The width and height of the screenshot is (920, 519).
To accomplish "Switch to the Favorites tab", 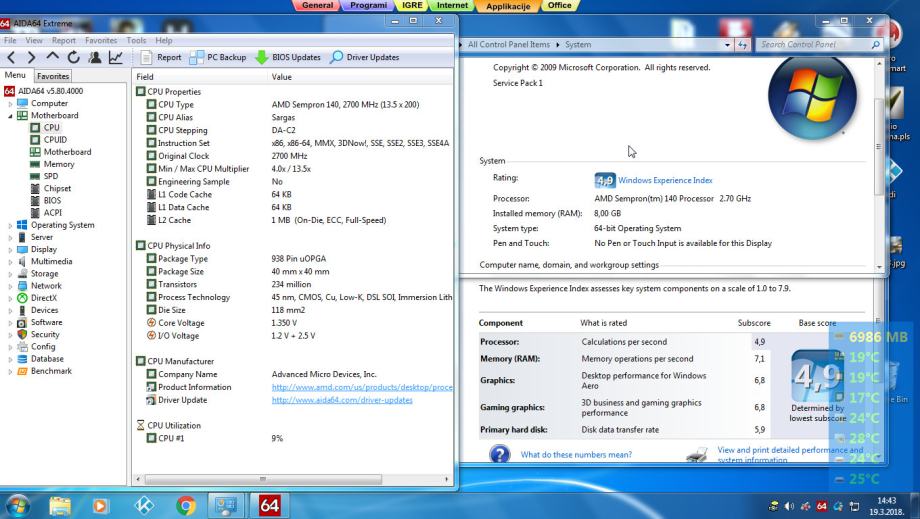I will pyautogui.click(x=53, y=76).
